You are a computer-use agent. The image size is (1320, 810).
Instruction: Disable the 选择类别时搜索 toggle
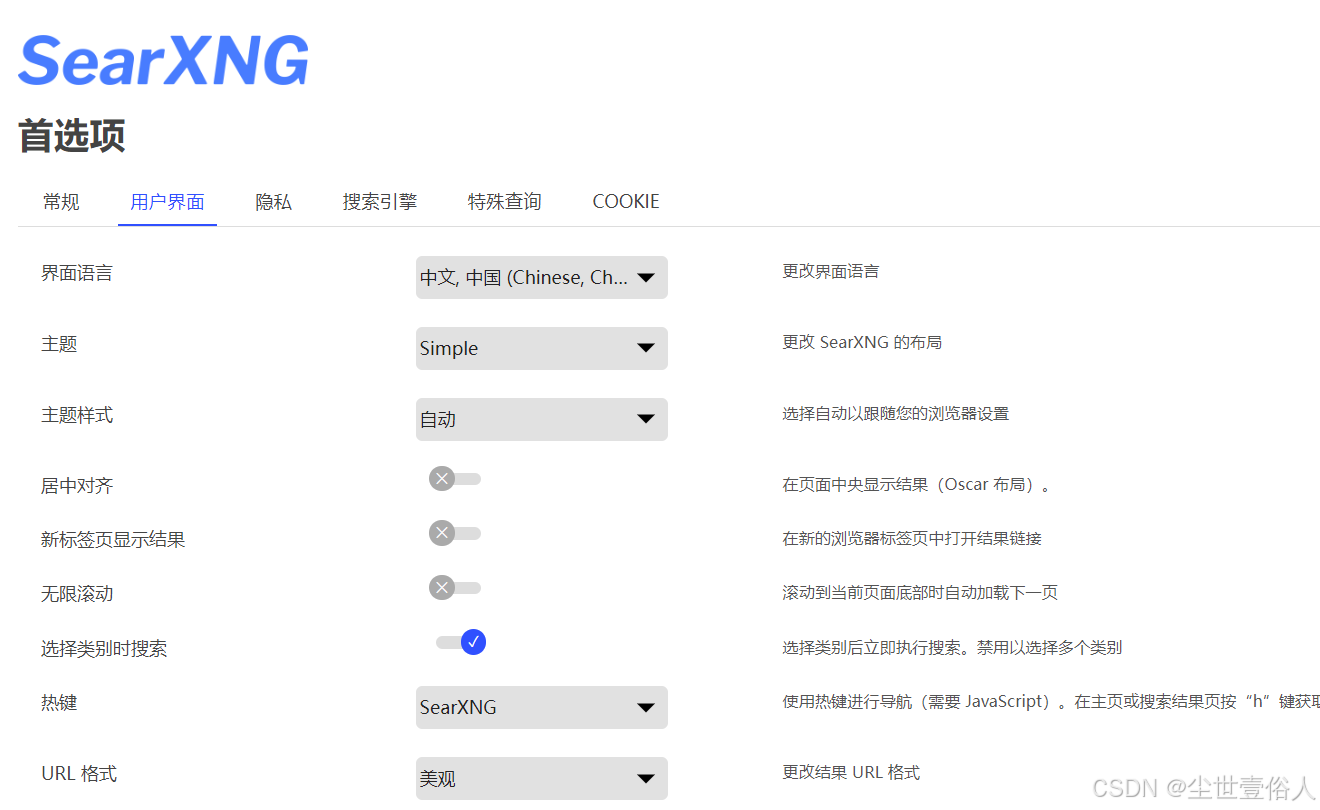pos(461,642)
